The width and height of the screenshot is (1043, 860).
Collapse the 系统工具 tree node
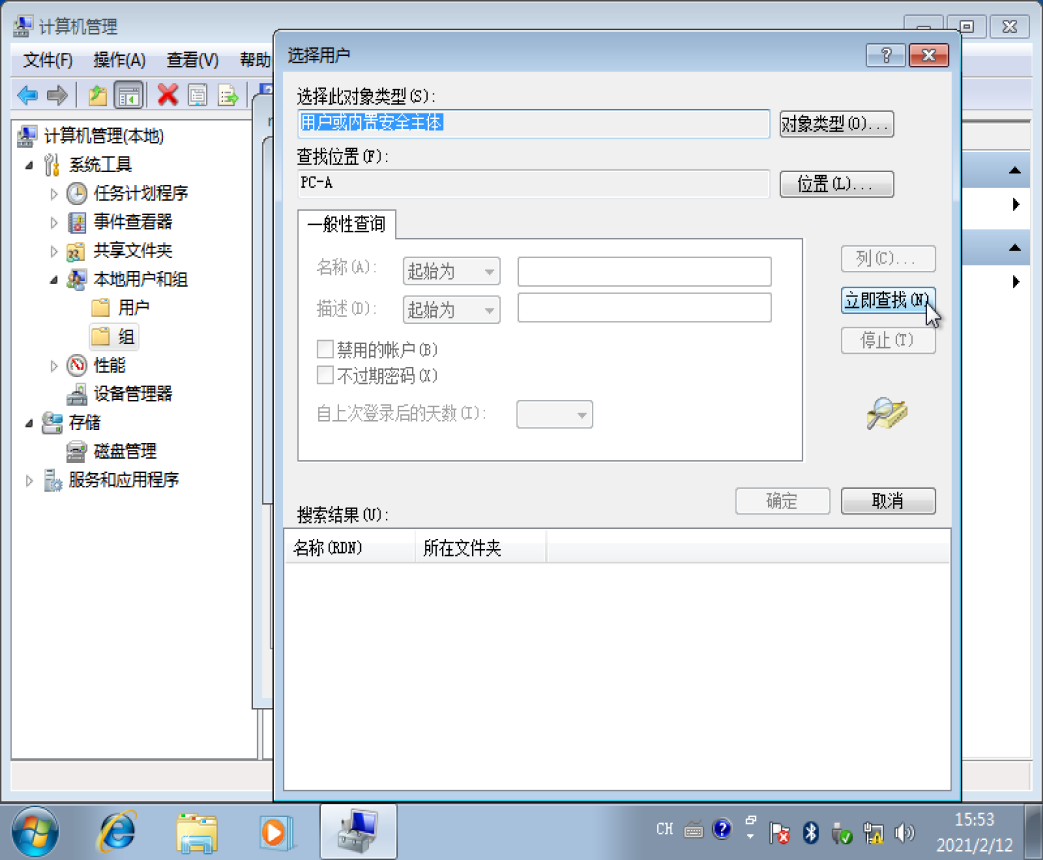coord(29,165)
